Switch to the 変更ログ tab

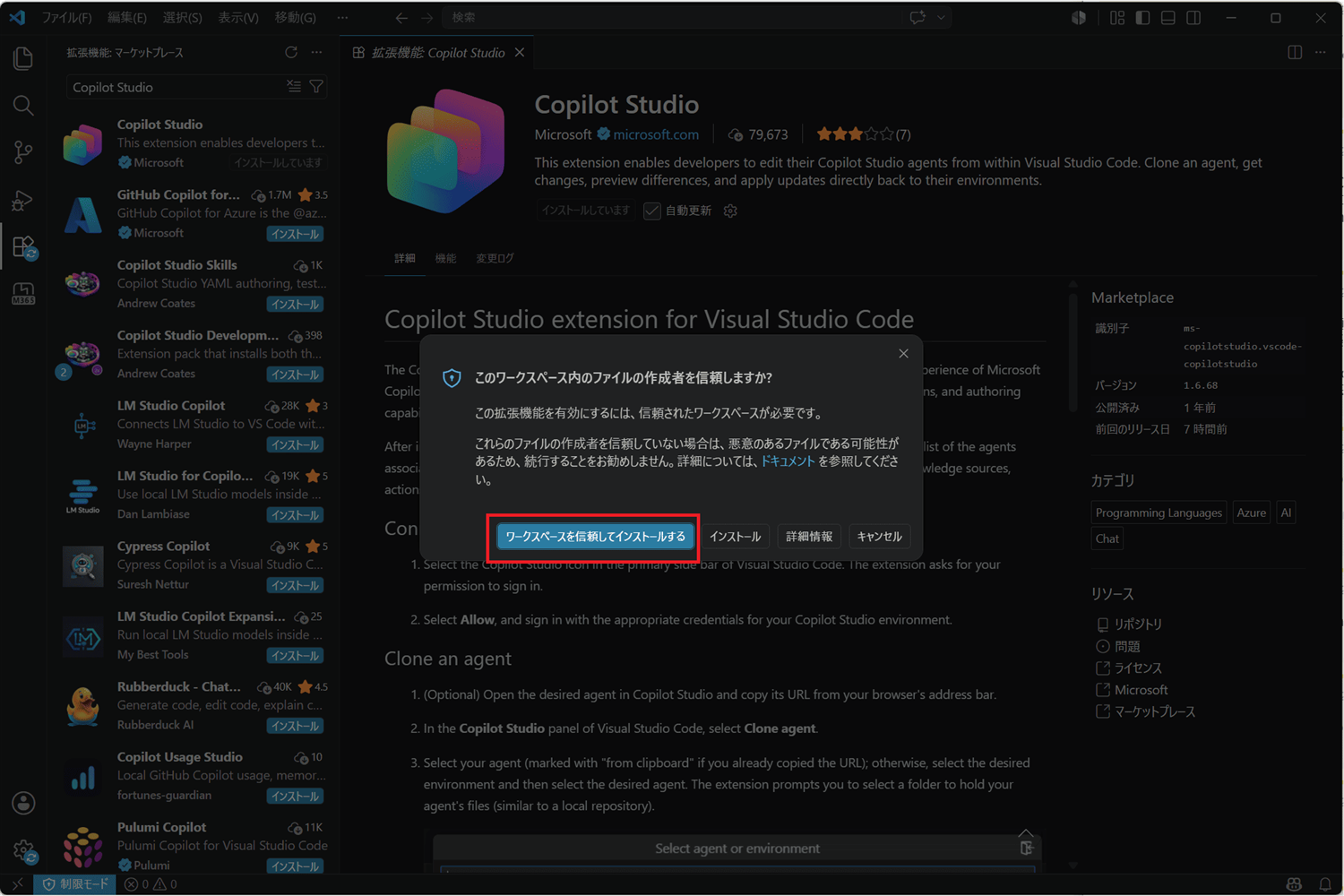[x=495, y=258]
